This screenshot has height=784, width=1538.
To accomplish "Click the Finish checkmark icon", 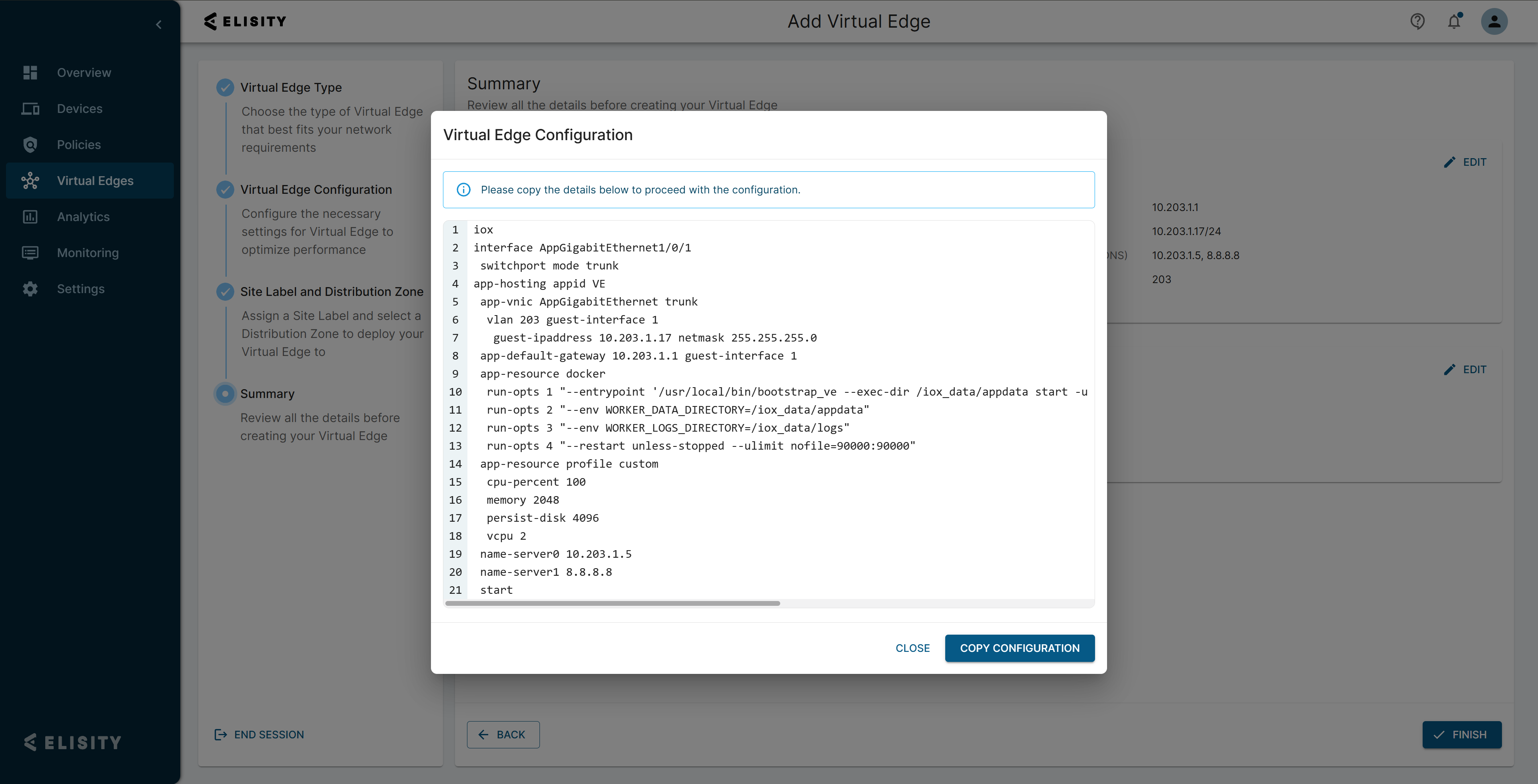I will click(1439, 734).
